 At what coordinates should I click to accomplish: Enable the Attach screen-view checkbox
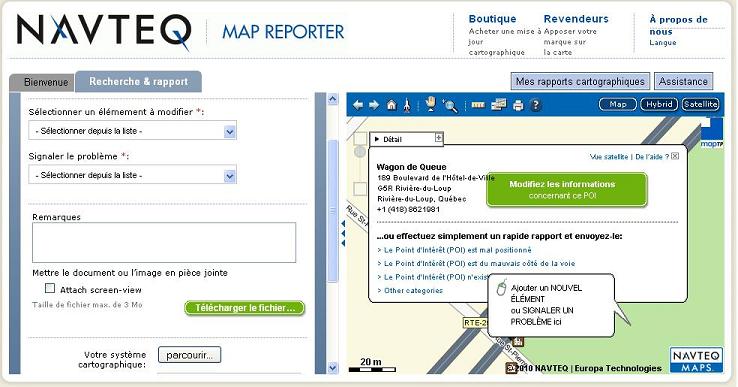50,288
